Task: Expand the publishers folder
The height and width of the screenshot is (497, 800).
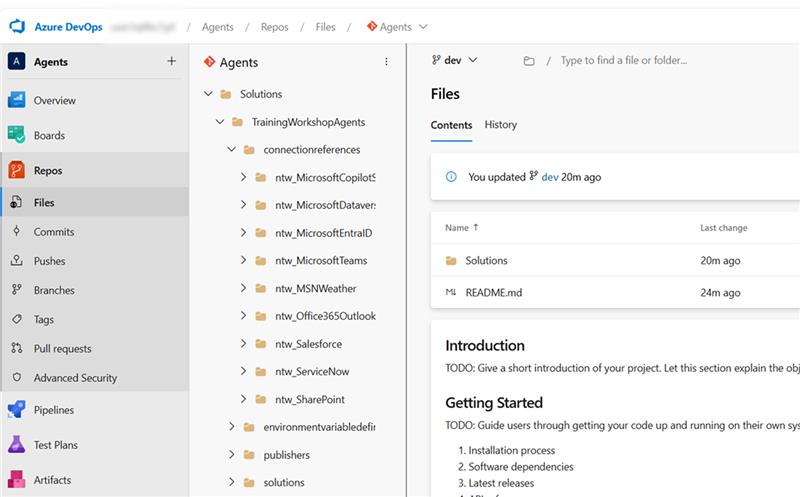Action: point(232,454)
